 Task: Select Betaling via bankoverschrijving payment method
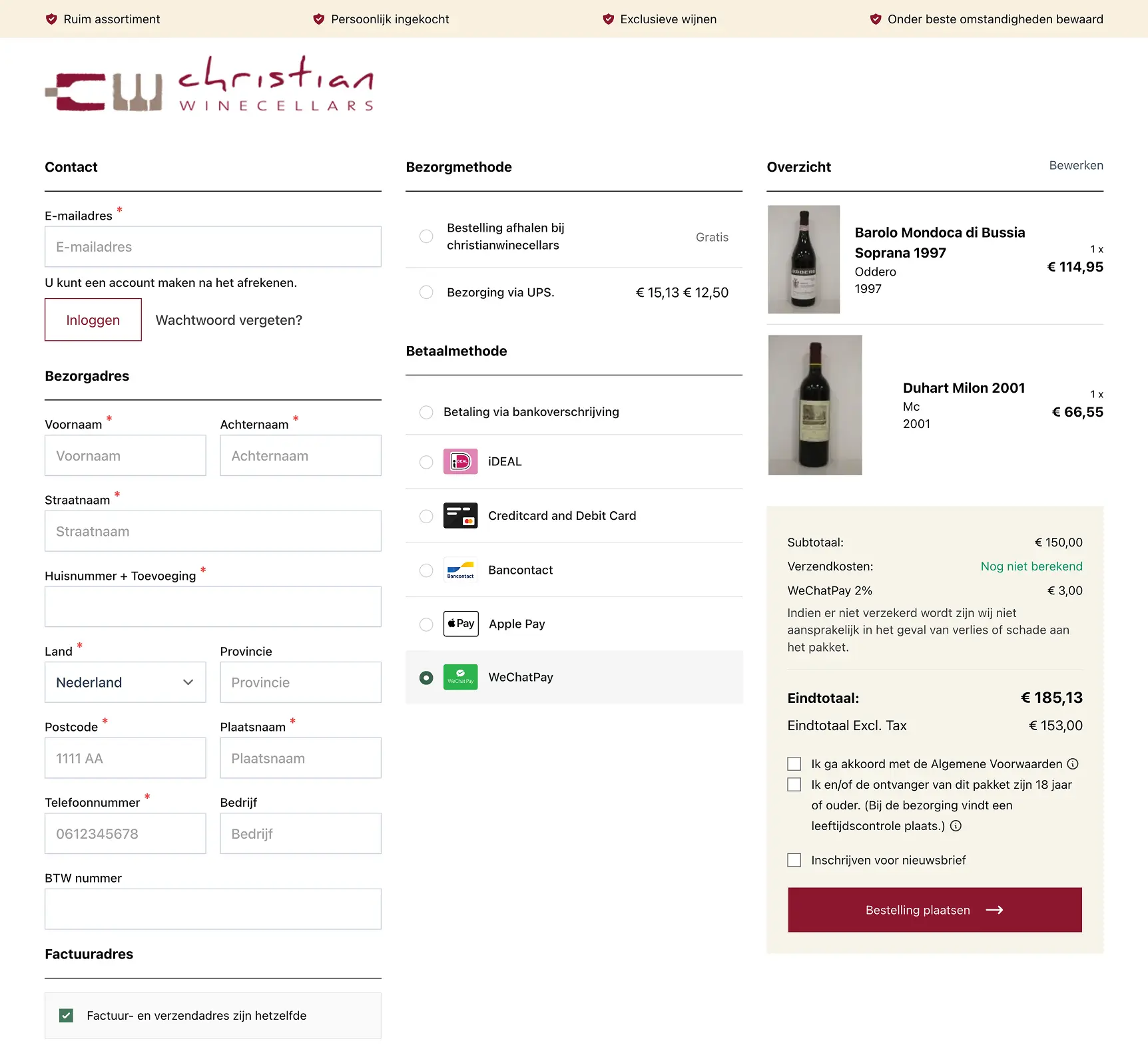[x=426, y=413]
